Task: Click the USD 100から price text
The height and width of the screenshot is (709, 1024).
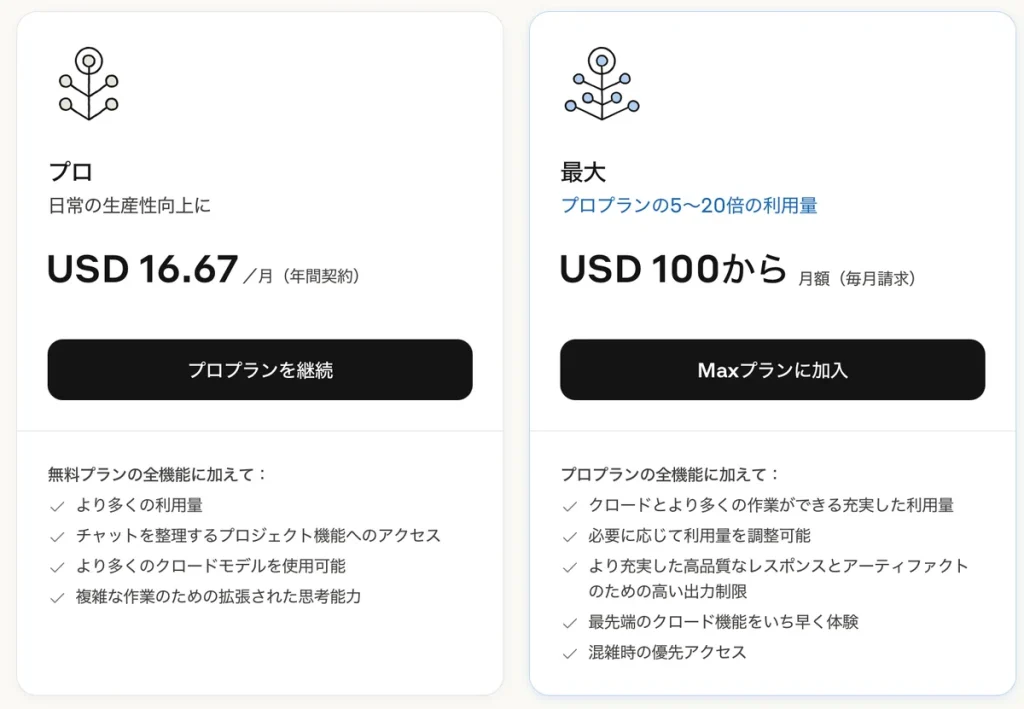Action: (673, 268)
